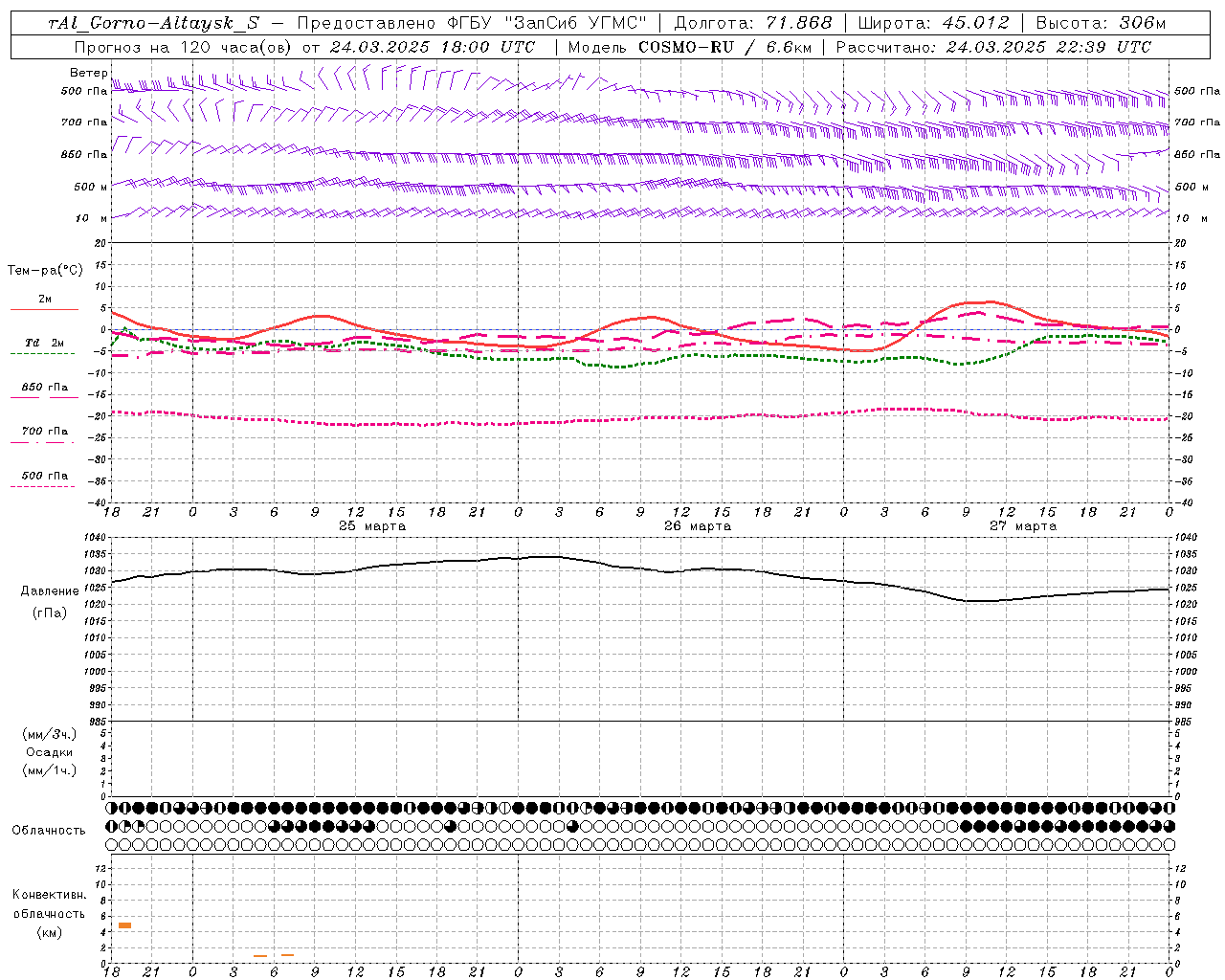Click the Тем-ра(°C) temperature panel label
The width and height of the screenshot is (1225, 980).
45,271
